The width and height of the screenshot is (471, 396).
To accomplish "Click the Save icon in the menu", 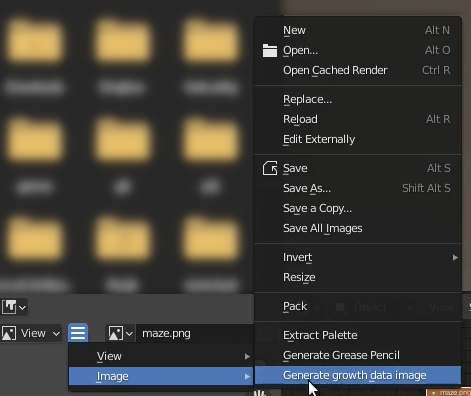I will pos(269,168).
